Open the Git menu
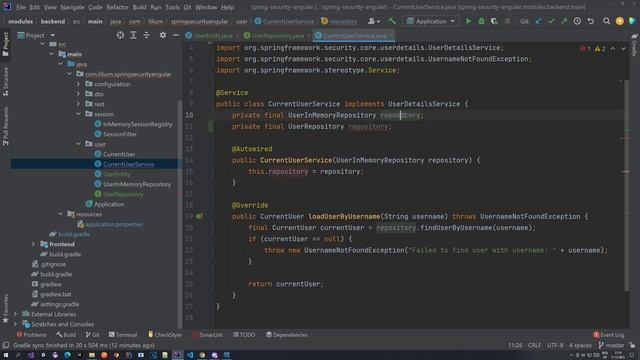This screenshot has height=360, width=640. coord(187,7)
